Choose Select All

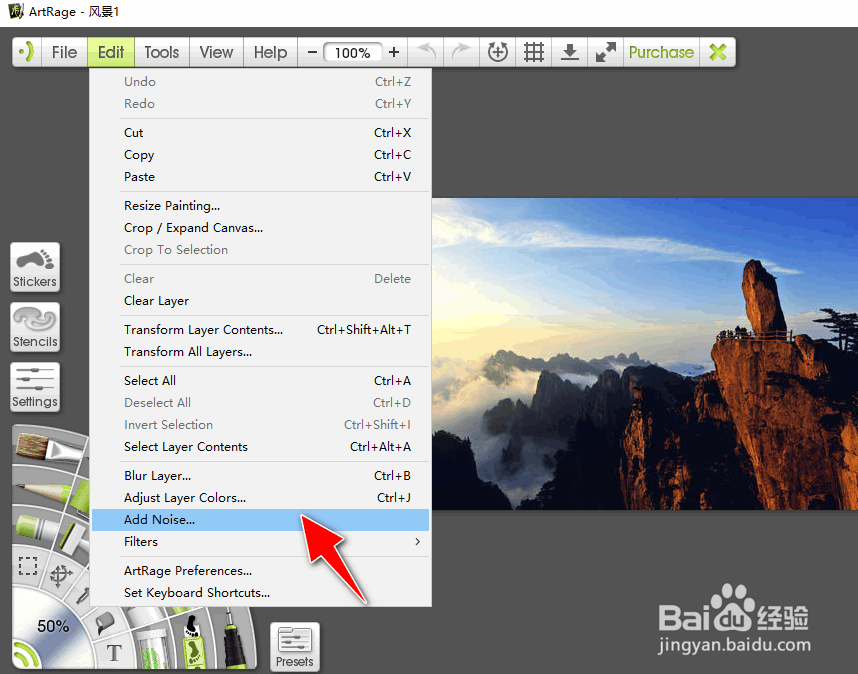[x=260, y=381]
